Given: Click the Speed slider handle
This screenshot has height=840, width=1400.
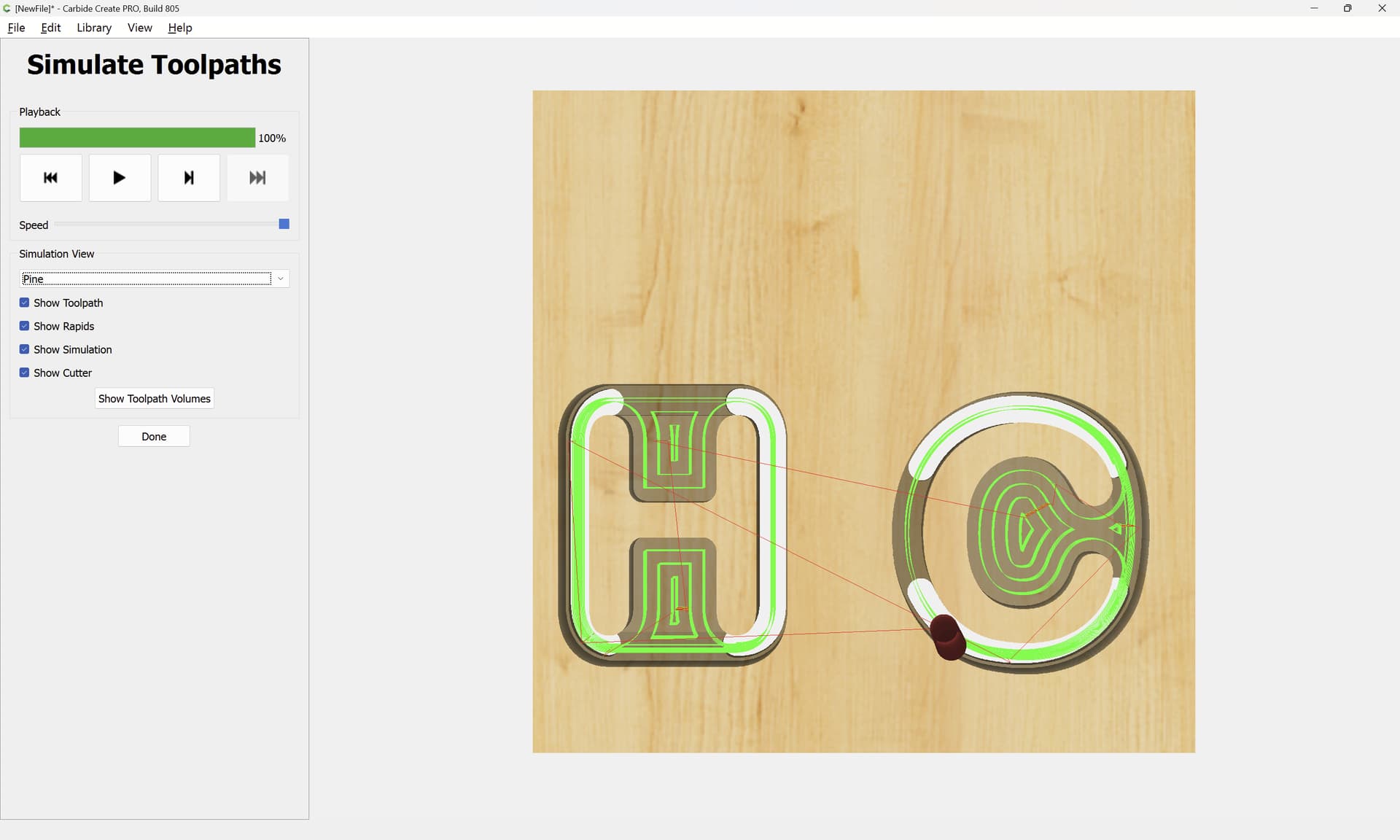Looking at the screenshot, I should (x=284, y=224).
